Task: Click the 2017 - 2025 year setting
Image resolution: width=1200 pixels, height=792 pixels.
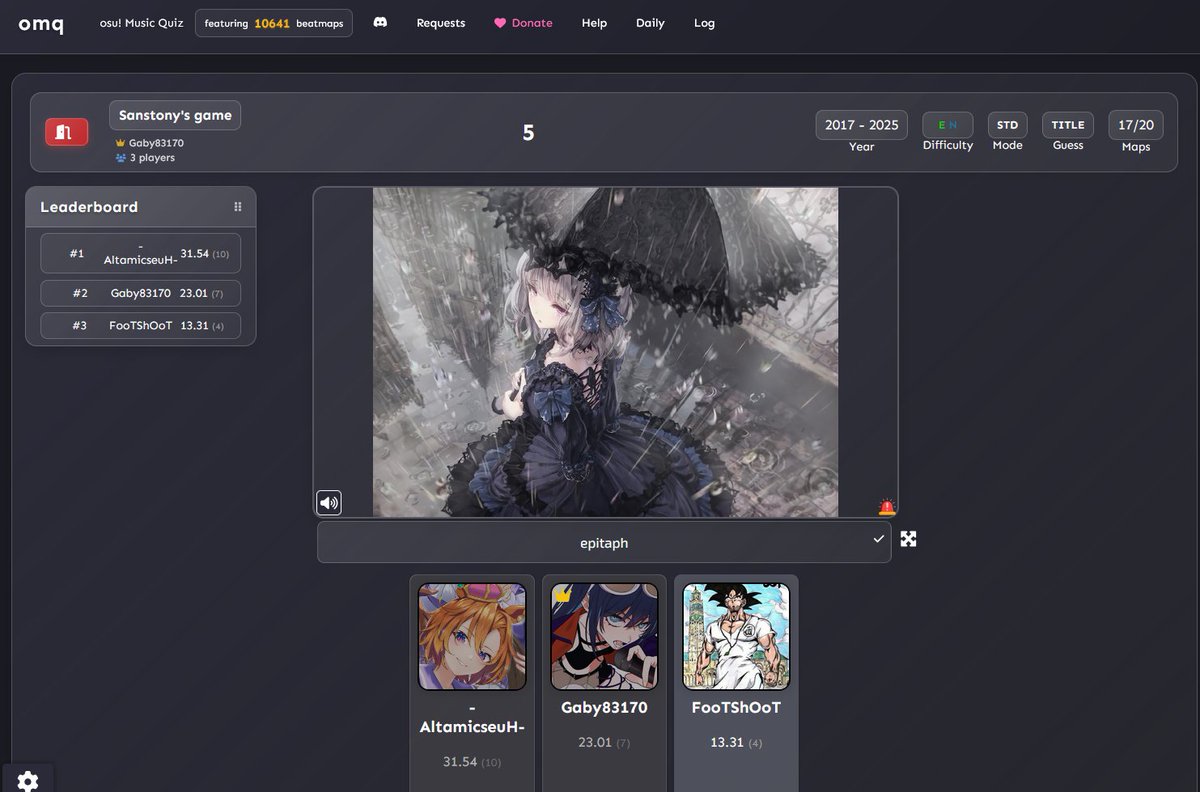Action: point(862,125)
